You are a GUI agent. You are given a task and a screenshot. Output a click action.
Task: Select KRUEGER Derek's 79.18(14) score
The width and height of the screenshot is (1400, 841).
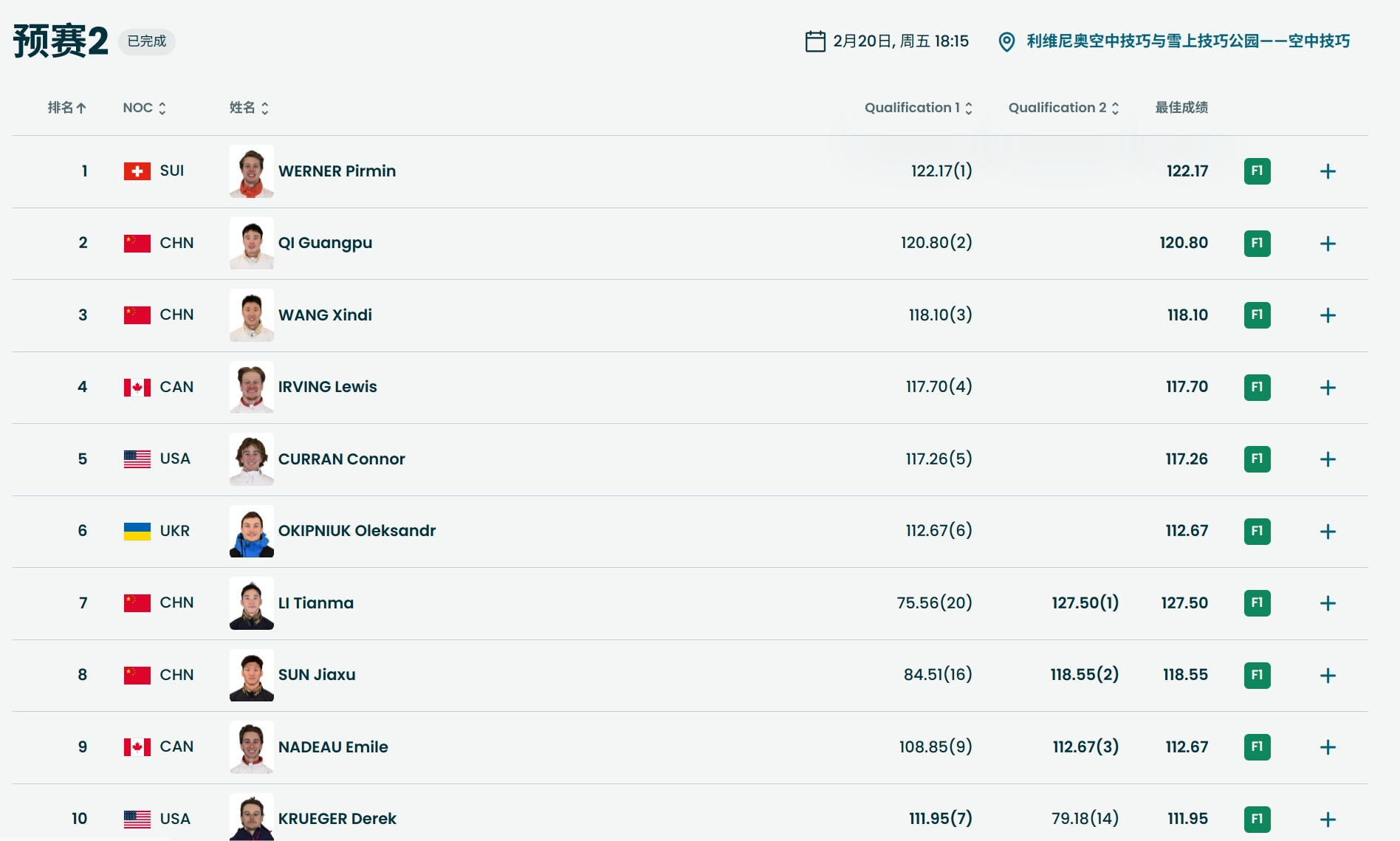click(x=1085, y=819)
